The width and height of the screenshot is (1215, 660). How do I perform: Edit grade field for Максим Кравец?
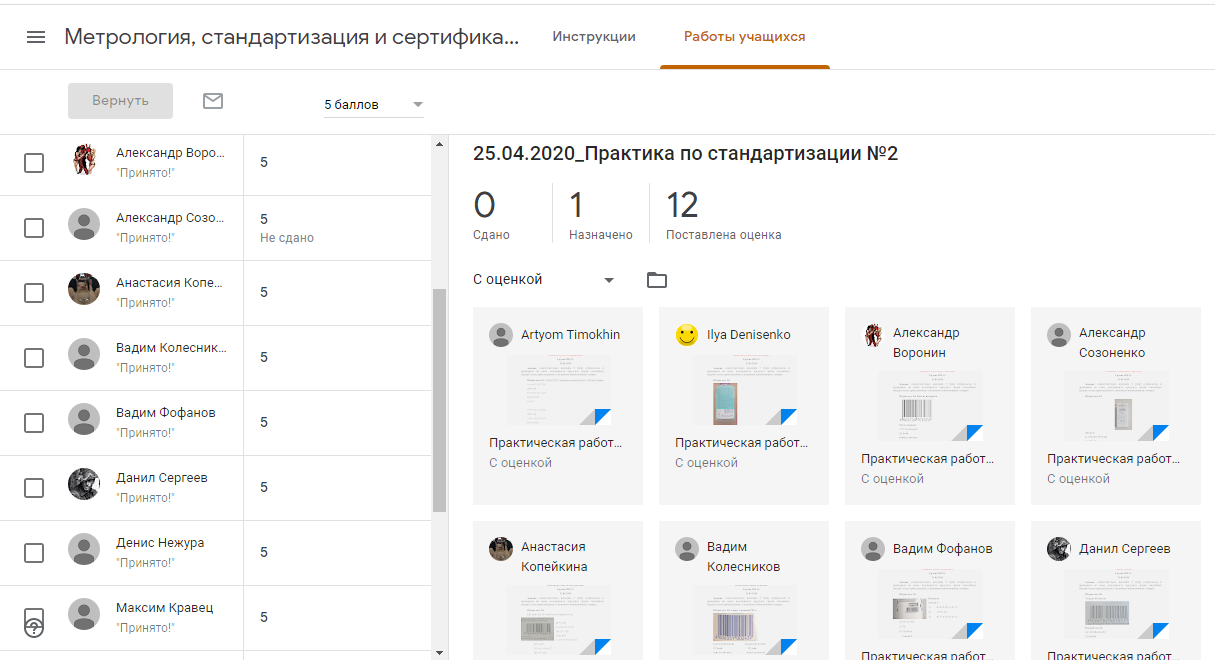pyautogui.click(x=264, y=617)
